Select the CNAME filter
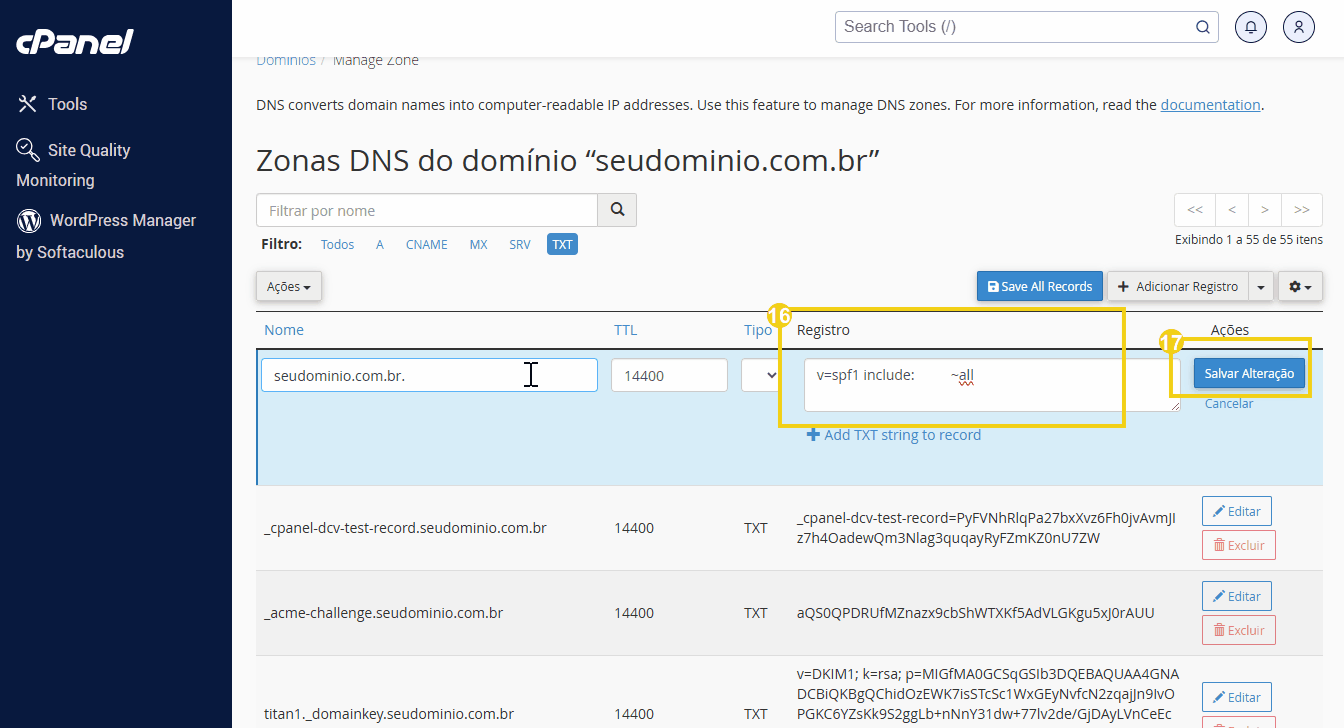This screenshot has width=1344, height=728. 427,244
